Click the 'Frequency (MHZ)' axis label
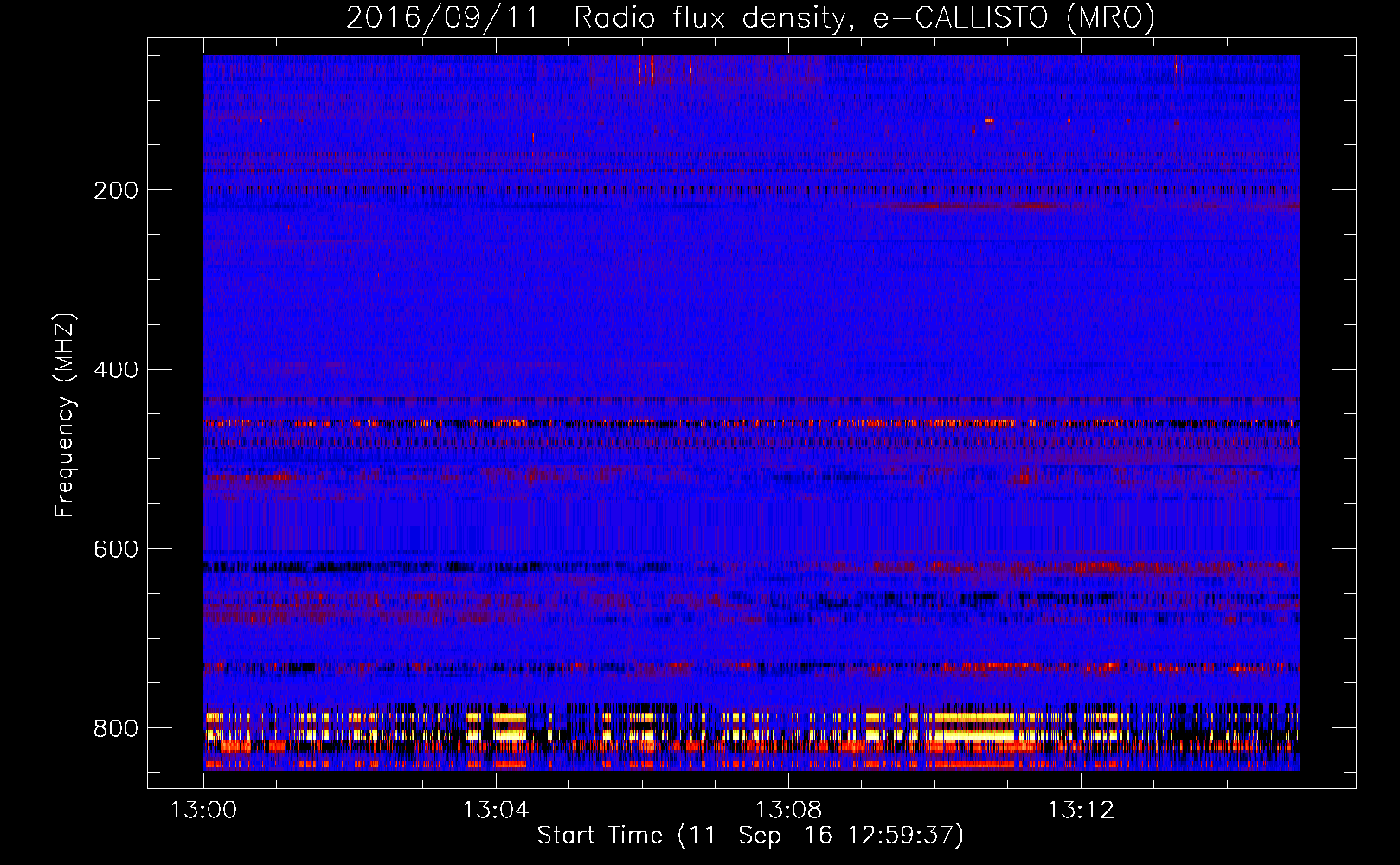The height and width of the screenshot is (865, 1400). [x=65, y=414]
